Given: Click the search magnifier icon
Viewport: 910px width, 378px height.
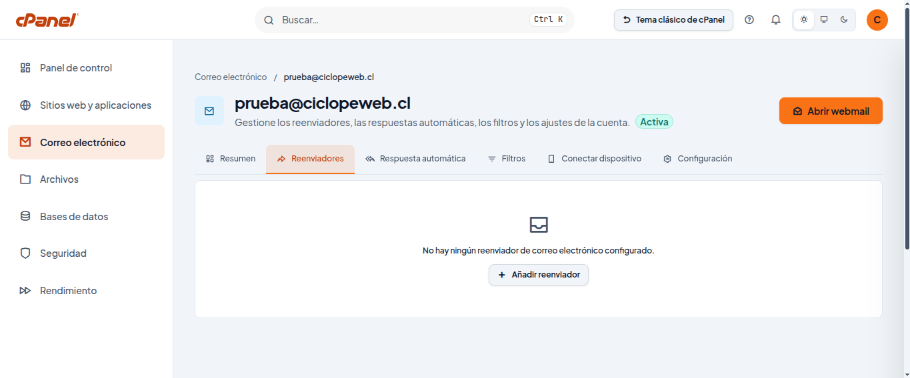Looking at the screenshot, I should point(269,20).
